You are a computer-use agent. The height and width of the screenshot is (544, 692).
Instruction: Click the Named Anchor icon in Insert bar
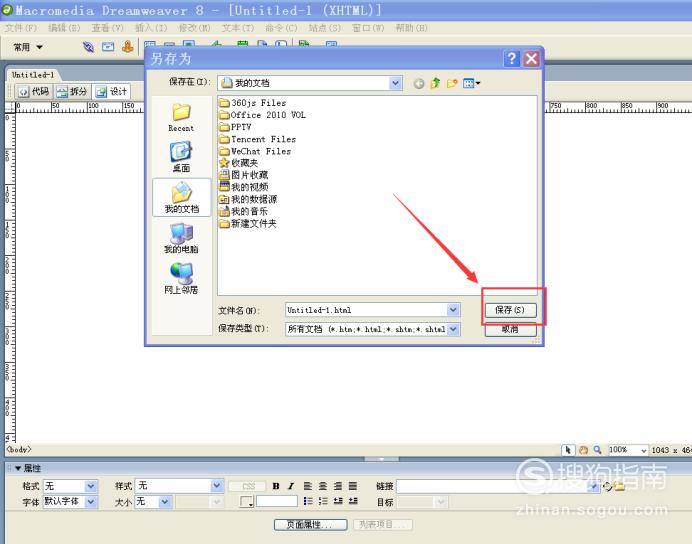128,46
